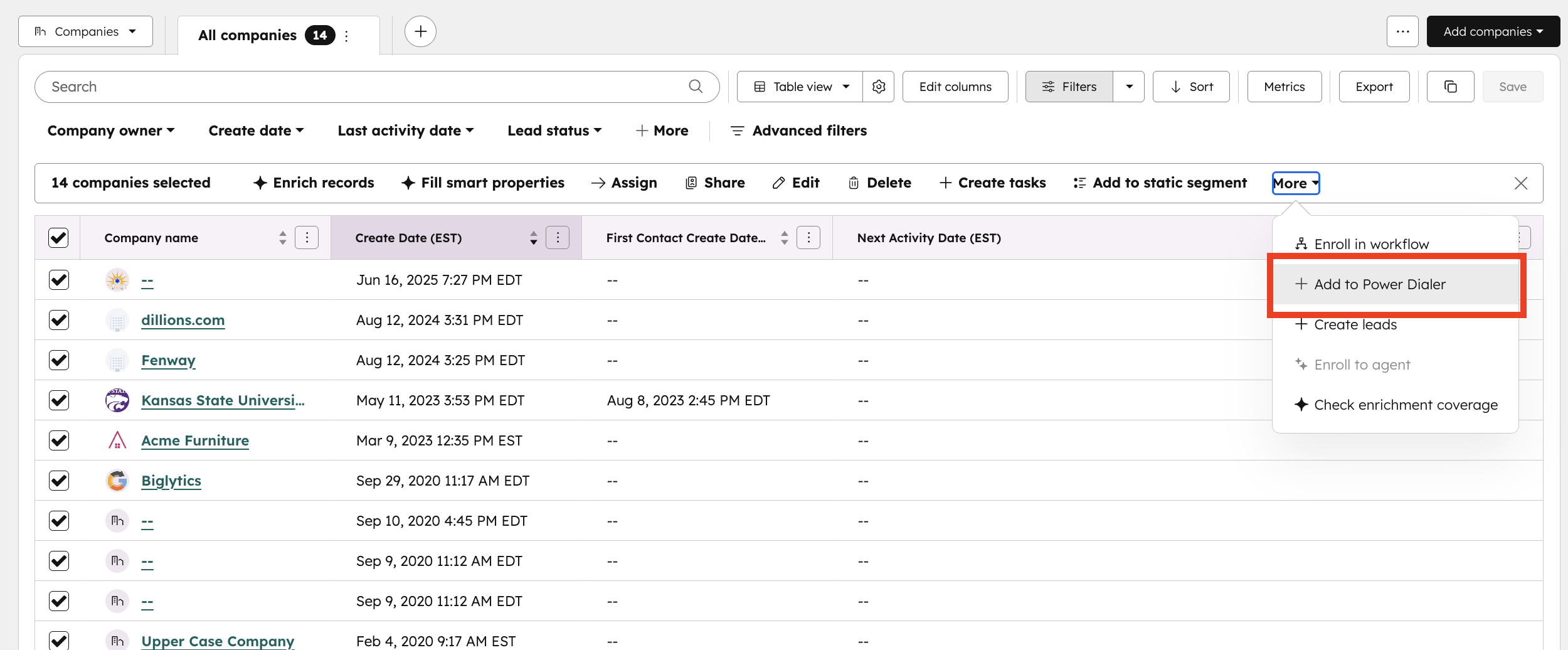Click the table view settings gear icon
The image size is (1568, 650).
[878, 87]
